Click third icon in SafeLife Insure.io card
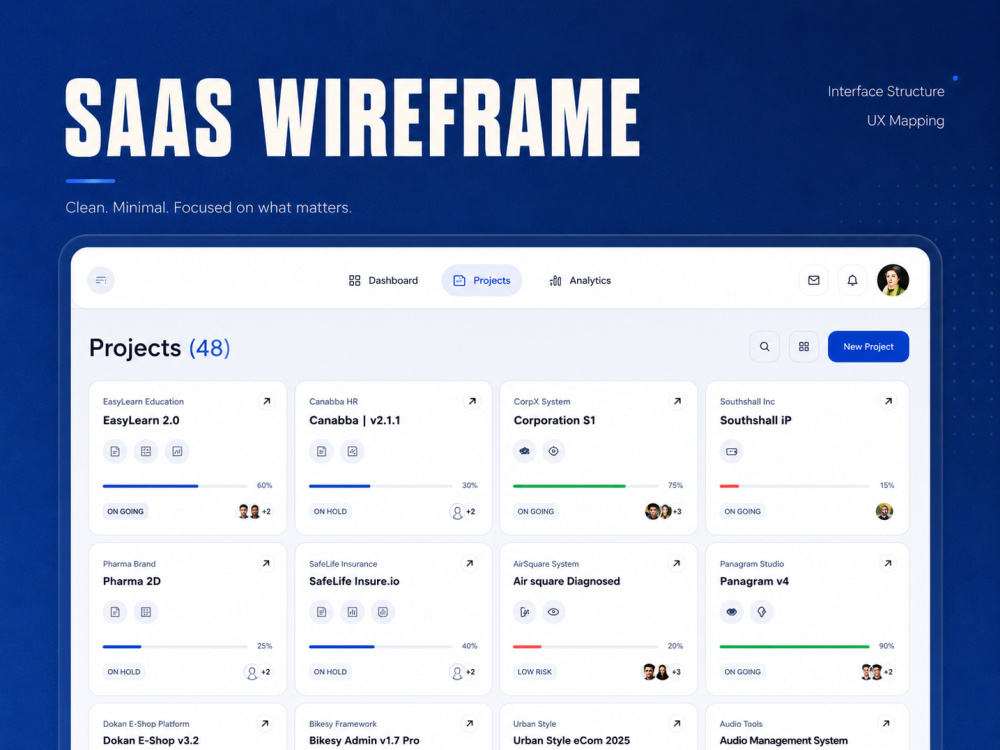The image size is (1000, 750). [383, 612]
